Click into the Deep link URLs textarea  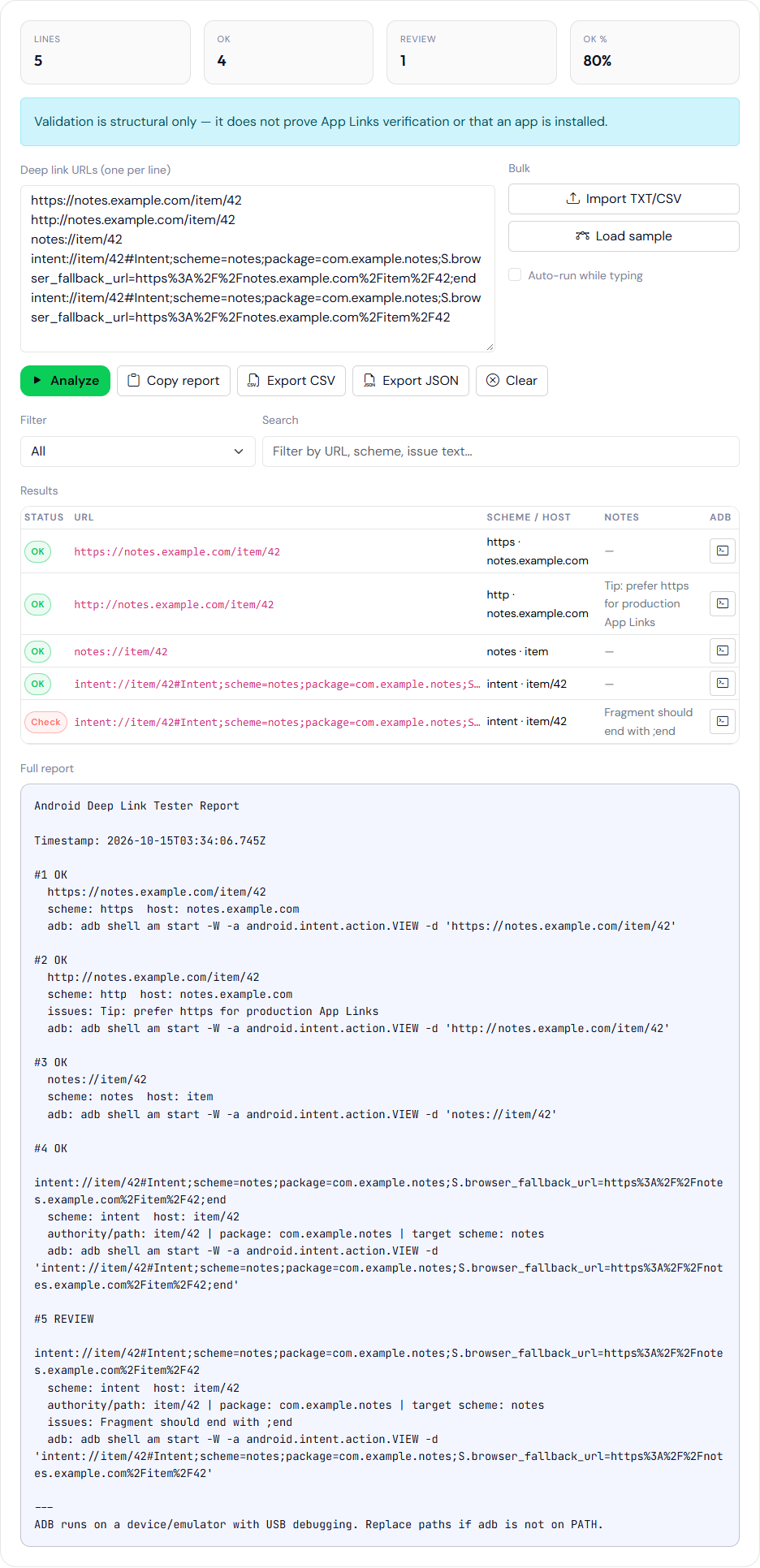257,269
